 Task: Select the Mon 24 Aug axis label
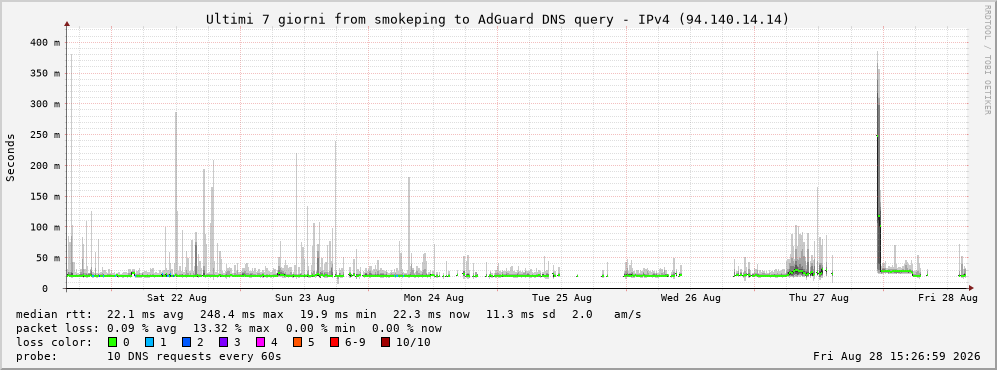tap(434, 298)
